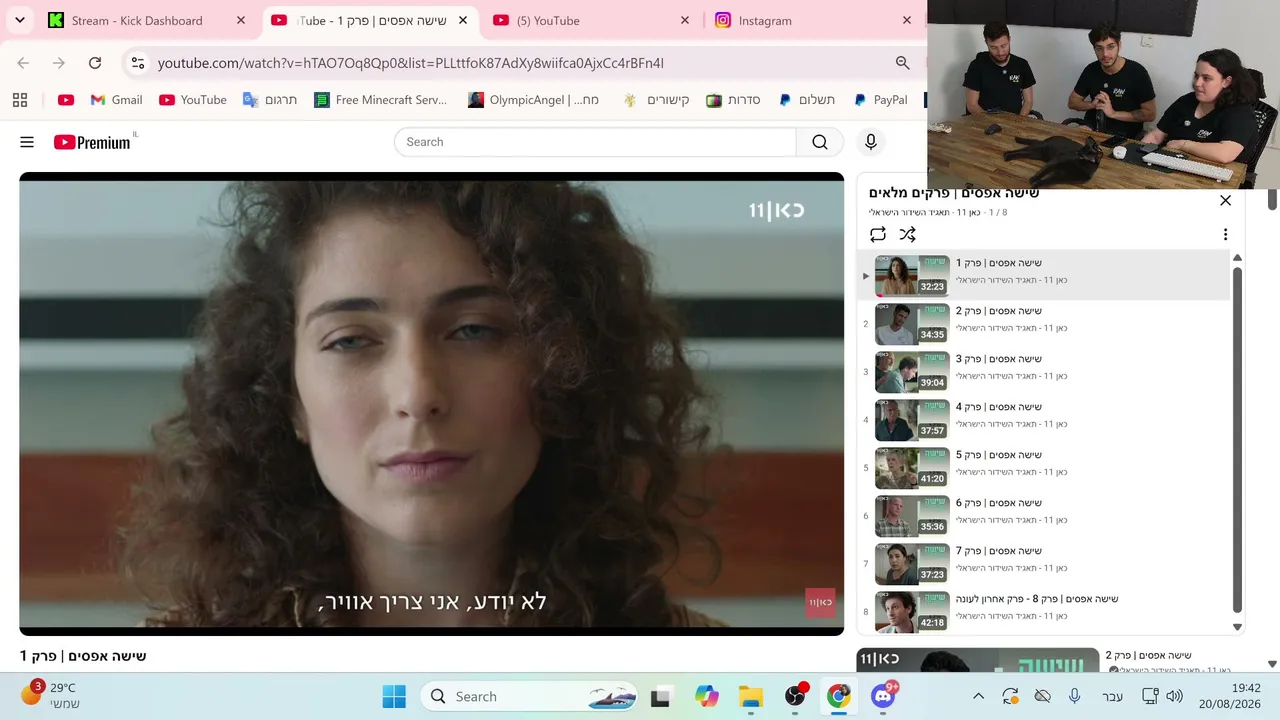The image size is (1280, 720).
Task: Reload the current page
Action: (95, 63)
